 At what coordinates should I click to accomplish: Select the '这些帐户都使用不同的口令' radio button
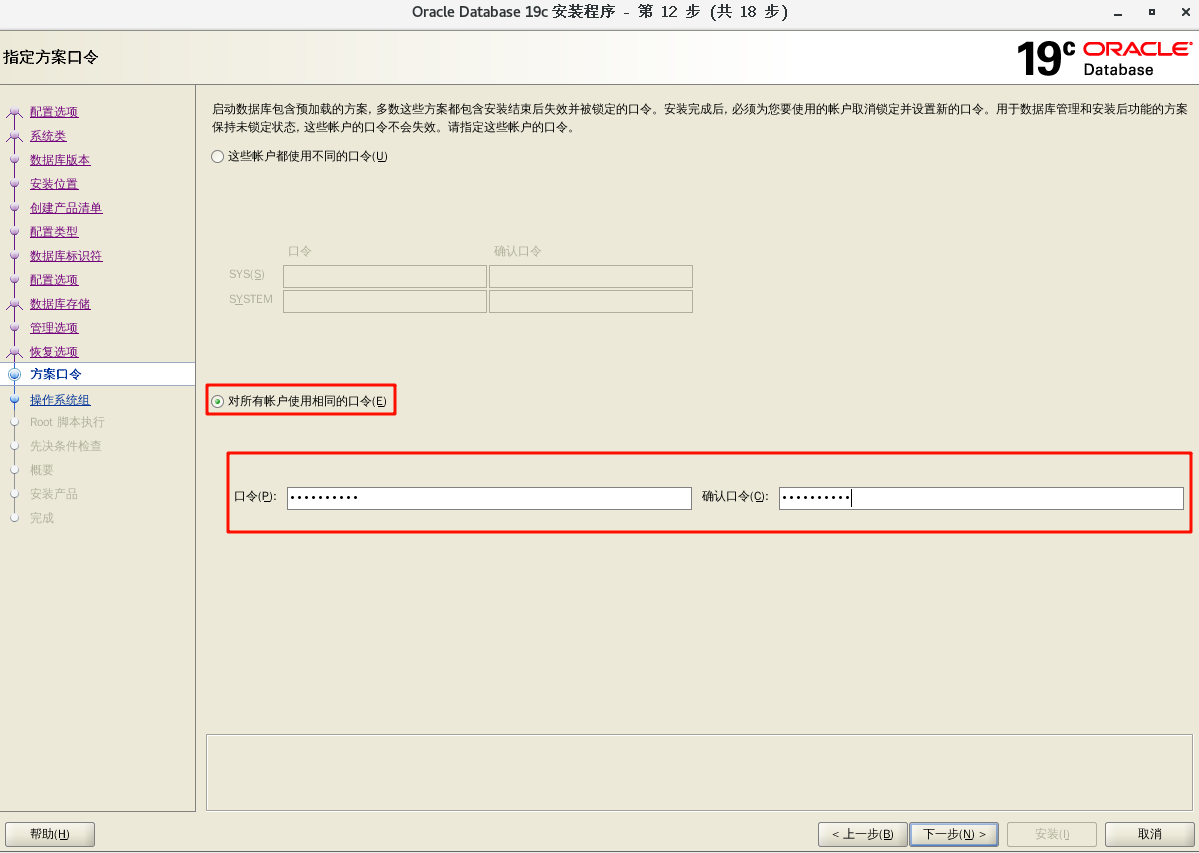[x=217, y=157]
